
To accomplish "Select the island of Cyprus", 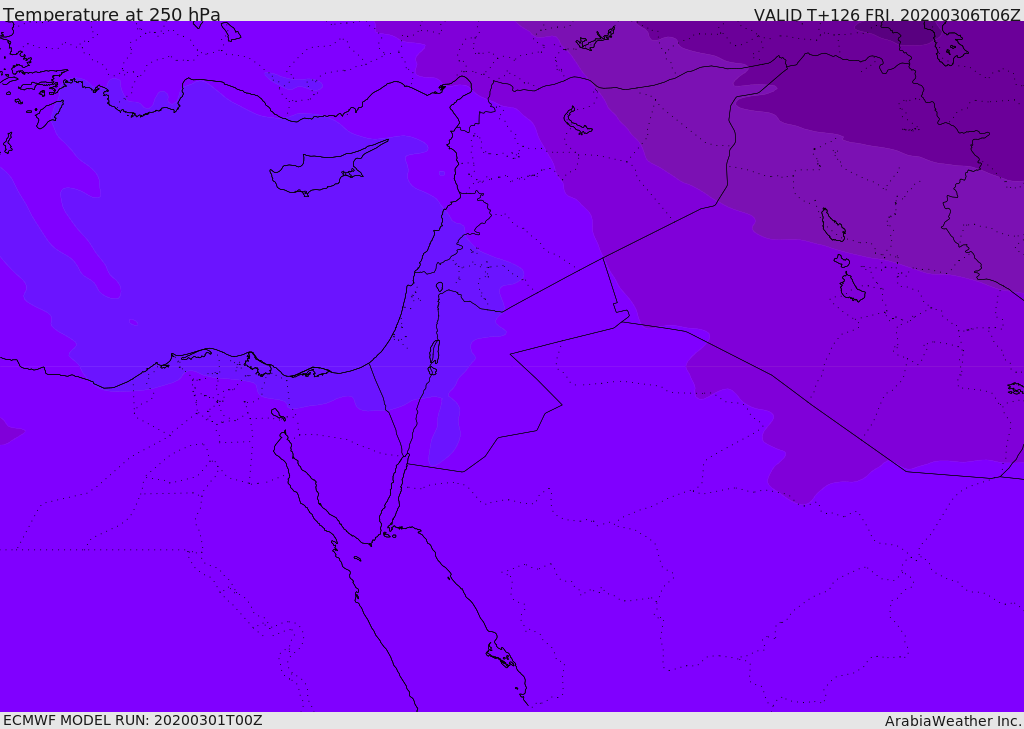I will point(320,171).
